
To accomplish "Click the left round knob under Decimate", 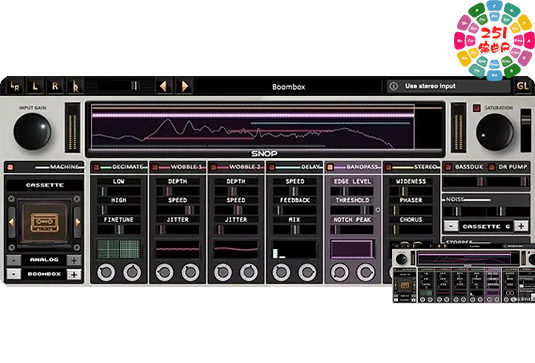I will pos(106,272).
